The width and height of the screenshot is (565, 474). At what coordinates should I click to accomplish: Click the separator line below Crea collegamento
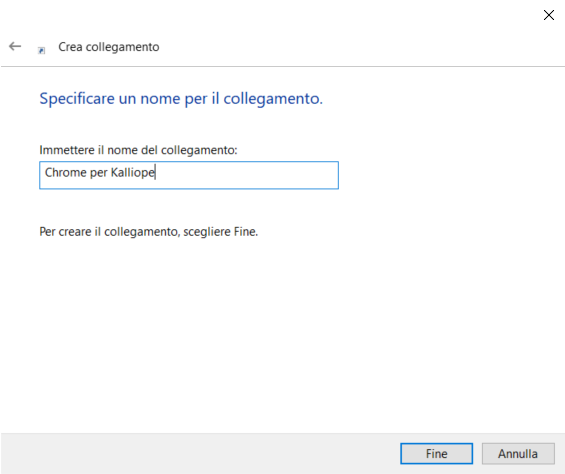(282, 66)
